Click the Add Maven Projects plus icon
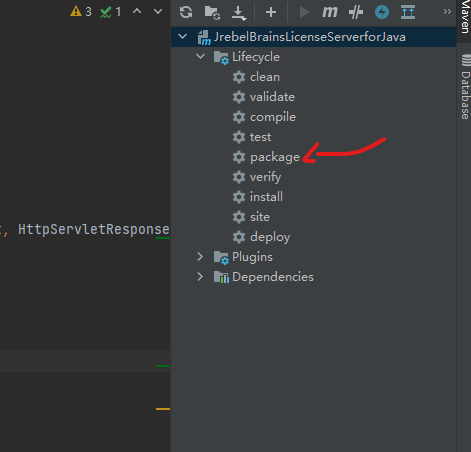Image resolution: width=471 pixels, height=452 pixels. coord(271,12)
